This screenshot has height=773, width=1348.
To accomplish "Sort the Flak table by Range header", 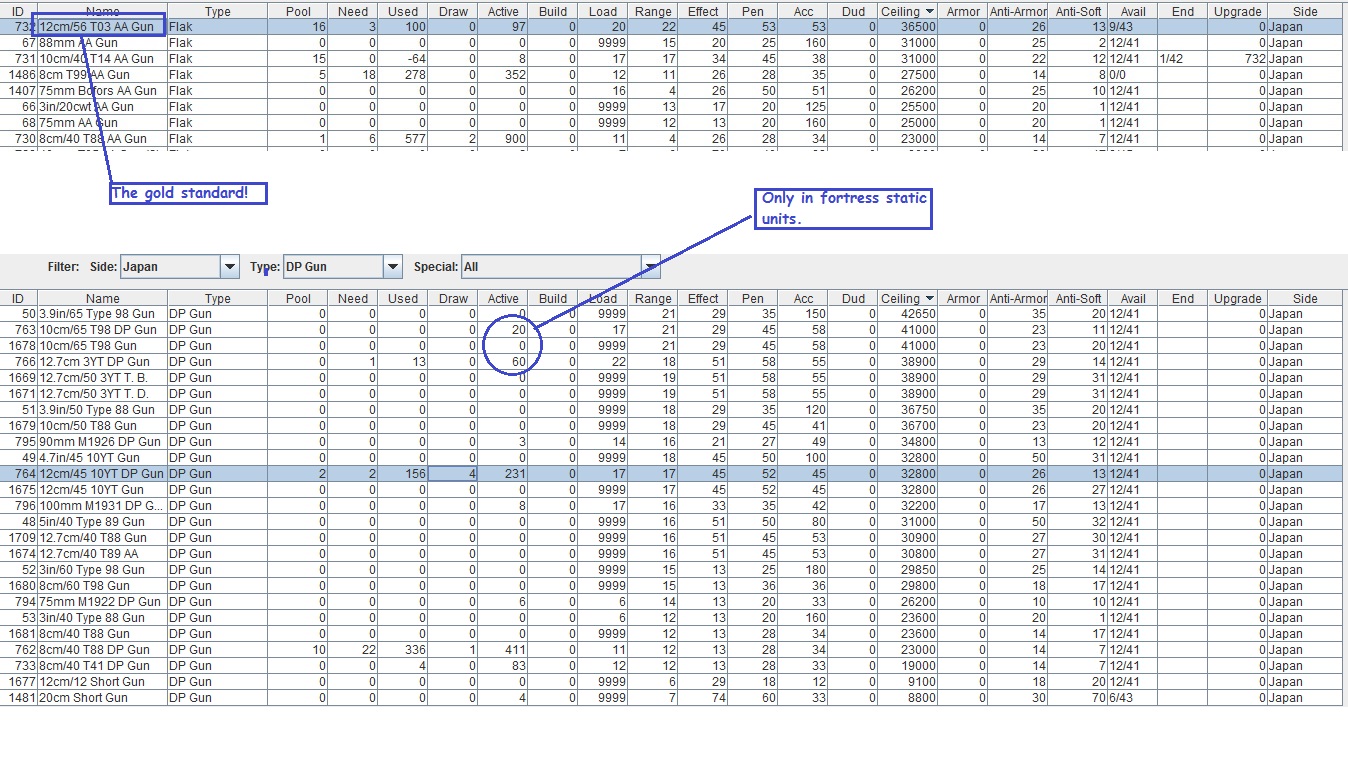I will [x=653, y=11].
